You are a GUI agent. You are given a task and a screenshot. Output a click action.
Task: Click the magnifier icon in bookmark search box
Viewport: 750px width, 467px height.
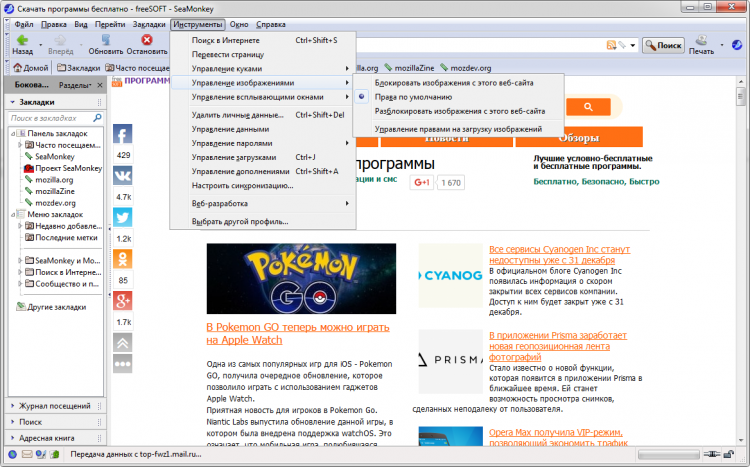(98, 118)
